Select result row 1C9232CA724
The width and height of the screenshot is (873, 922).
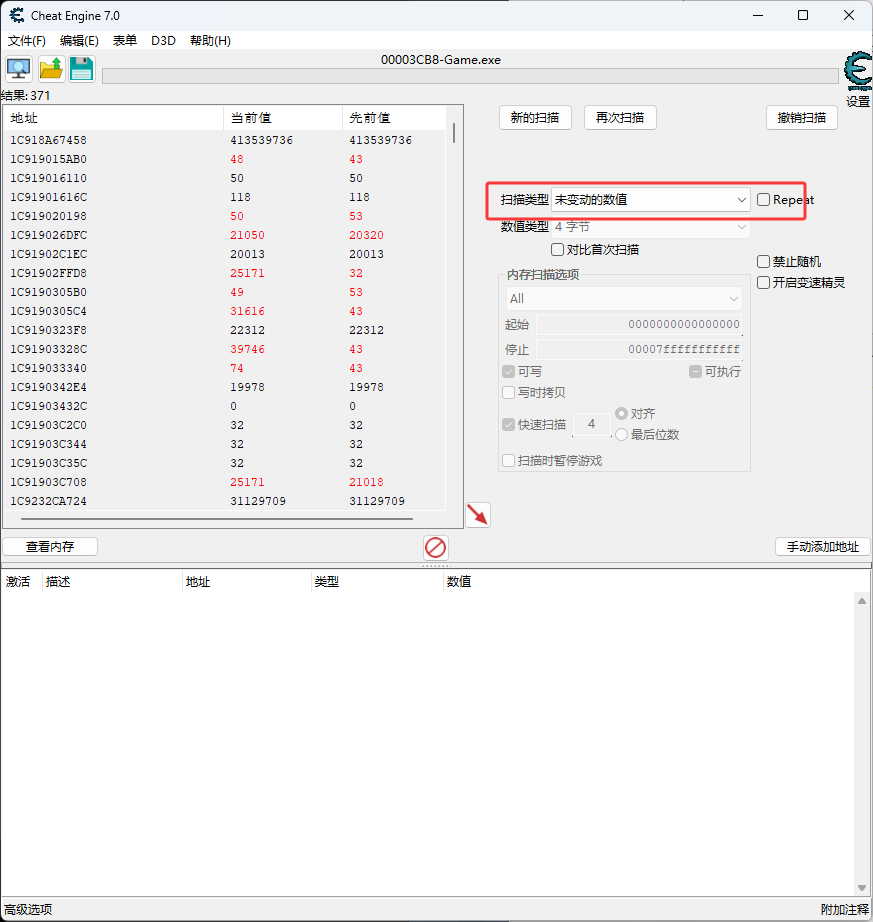225,501
